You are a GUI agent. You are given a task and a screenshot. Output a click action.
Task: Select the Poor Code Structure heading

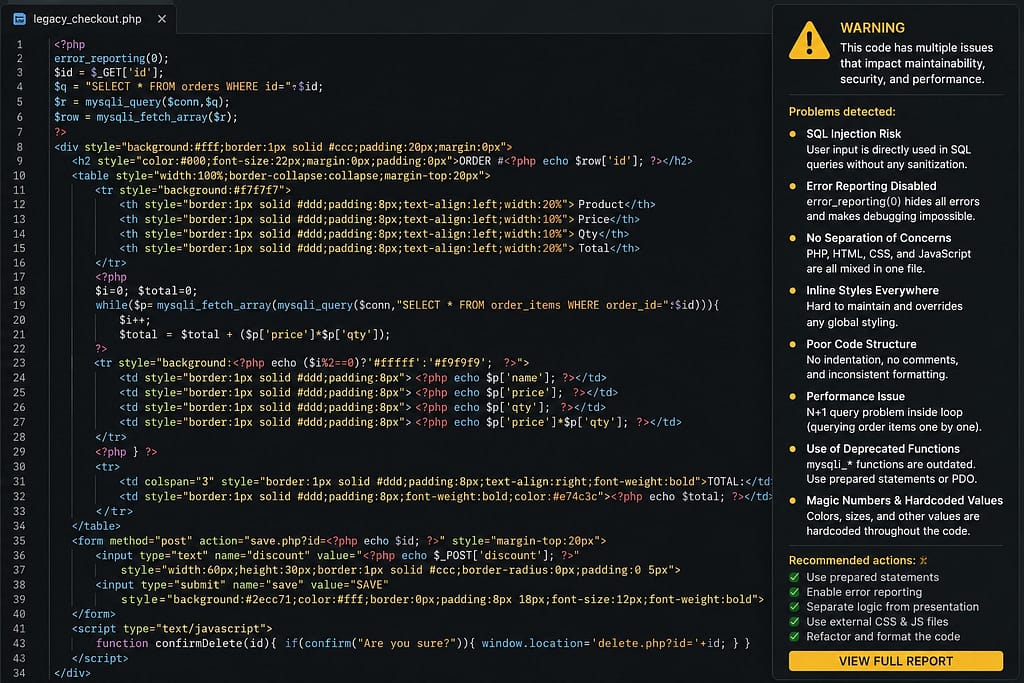pyautogui.click(x=861, y=344)
